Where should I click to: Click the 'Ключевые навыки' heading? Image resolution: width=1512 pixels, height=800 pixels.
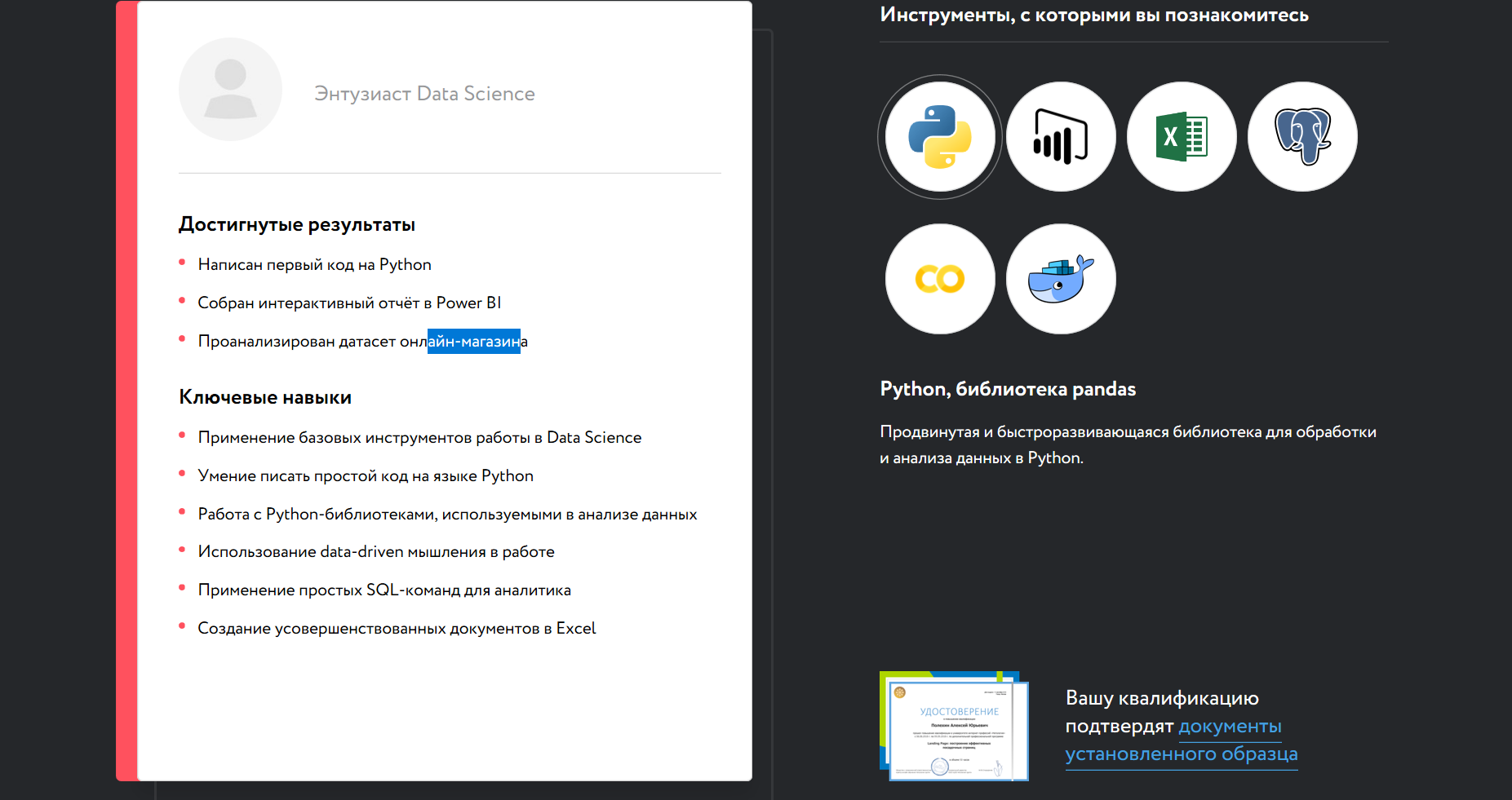(x=265, y=397)
